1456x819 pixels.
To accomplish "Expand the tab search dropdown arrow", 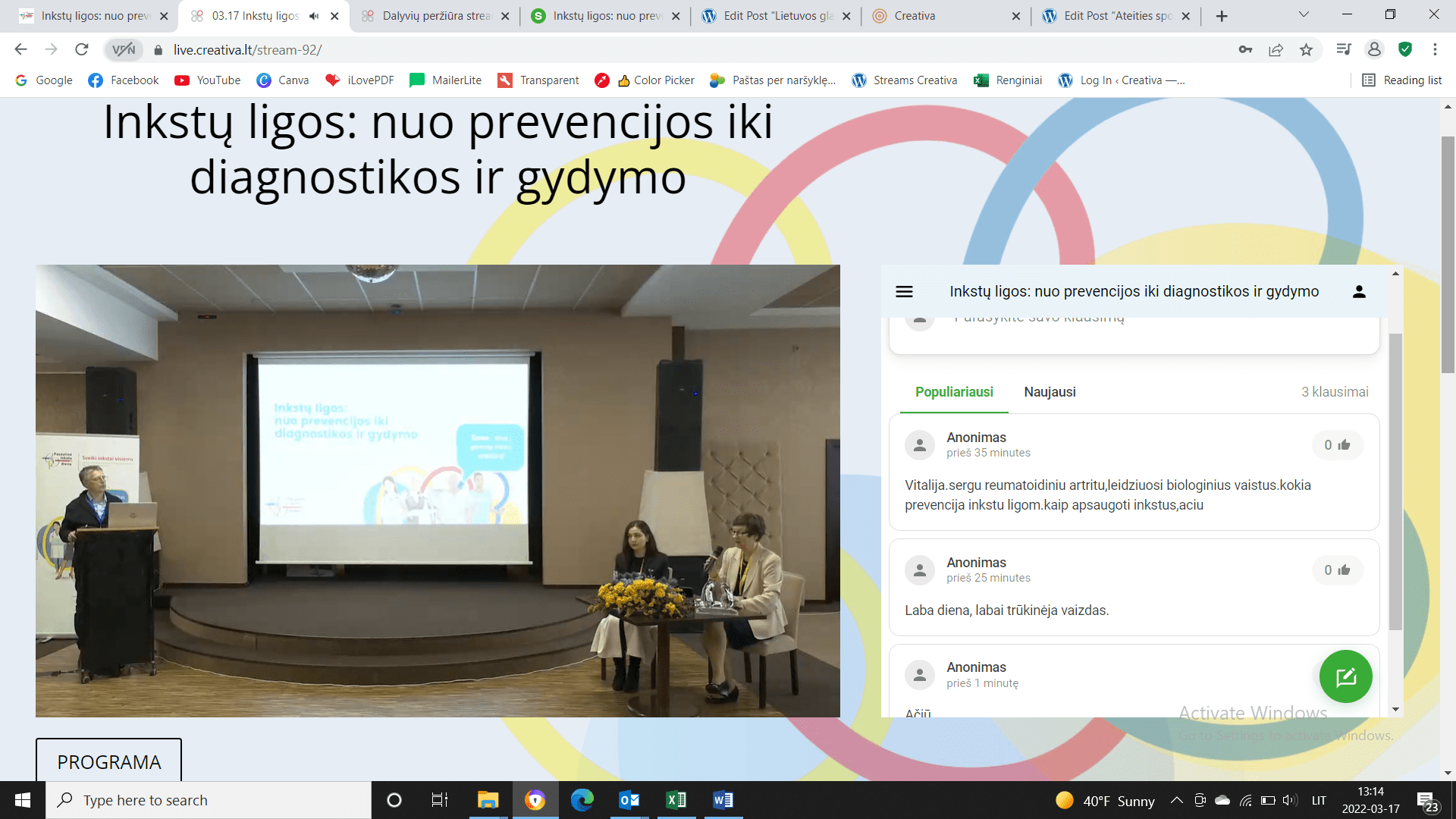I will 1304,15.
